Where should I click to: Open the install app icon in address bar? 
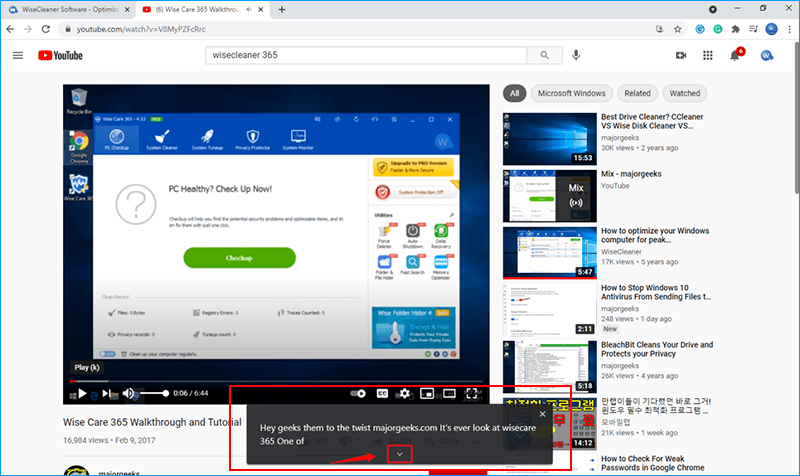pyautogui.click(x=660, y=29)
